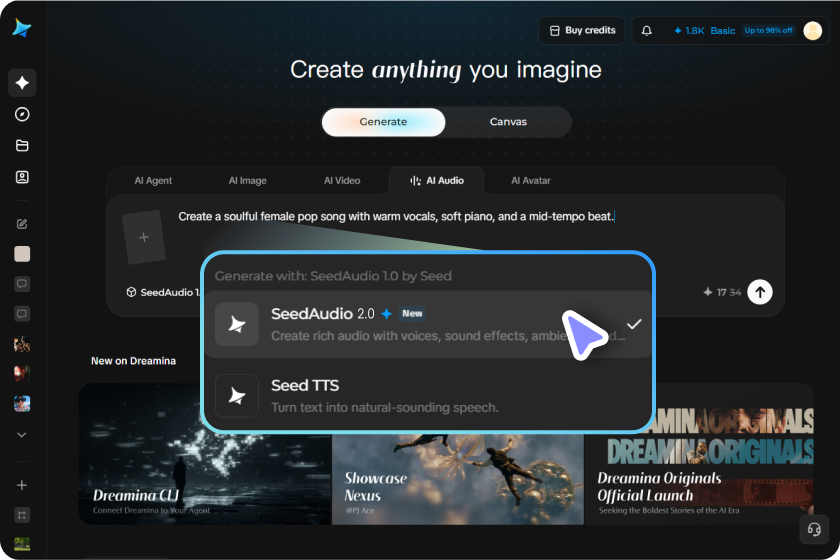
Task: Click into the song prompt text field
Action: 396,216
